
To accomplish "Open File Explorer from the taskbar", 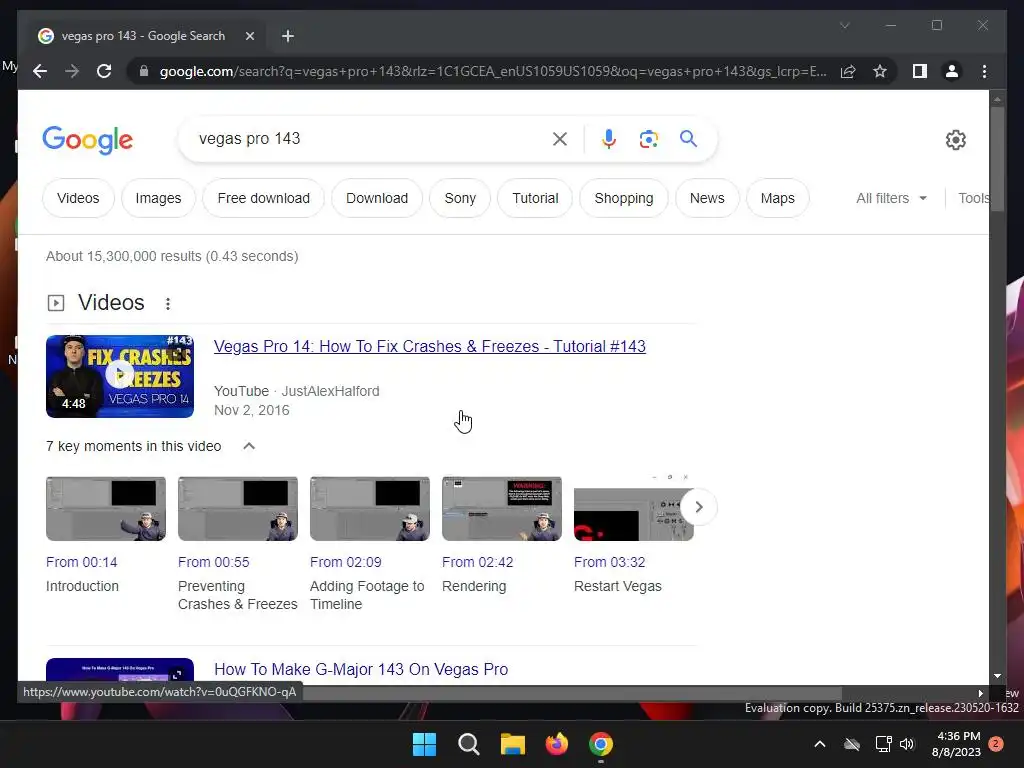I will 513,744.
